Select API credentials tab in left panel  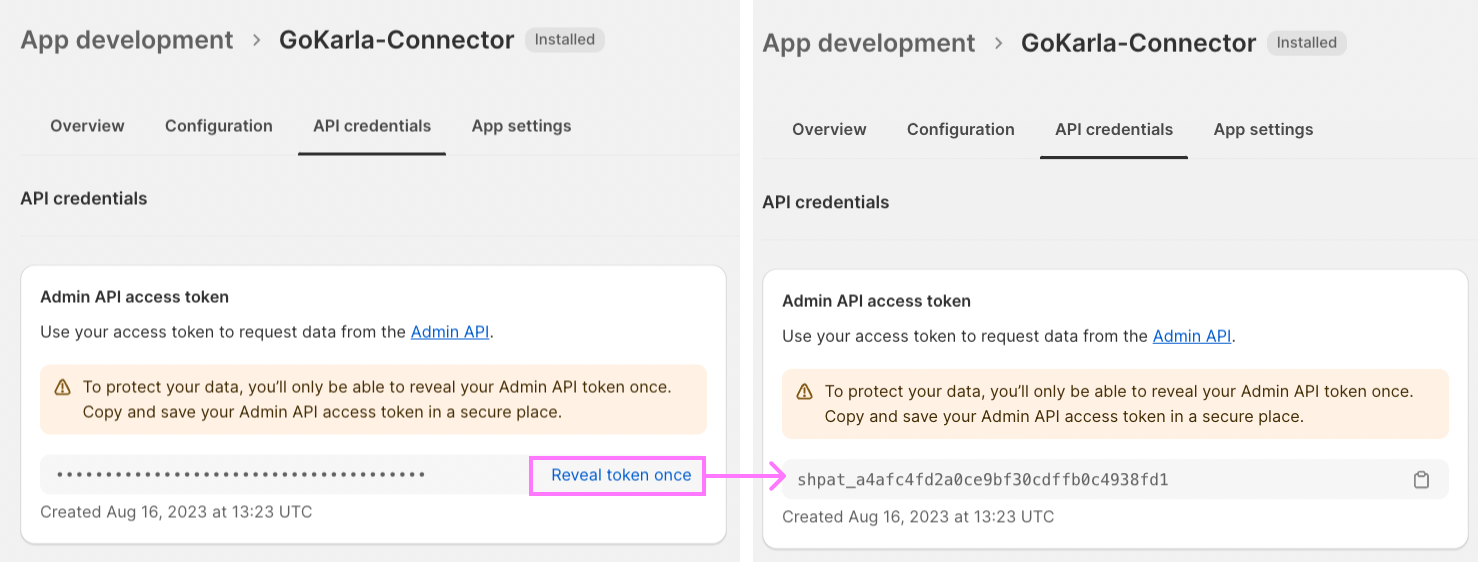click(x=372, y=126)
